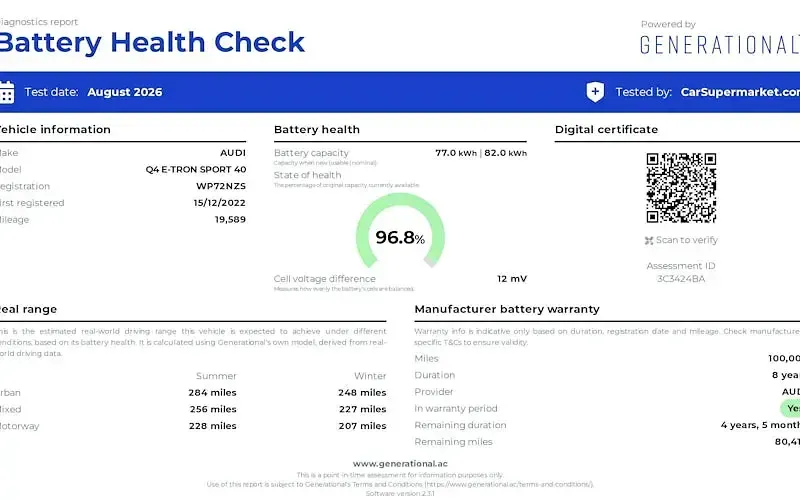Click the 12 mV cell voltage difference value
800x500 pixels.
coord(512,279)
